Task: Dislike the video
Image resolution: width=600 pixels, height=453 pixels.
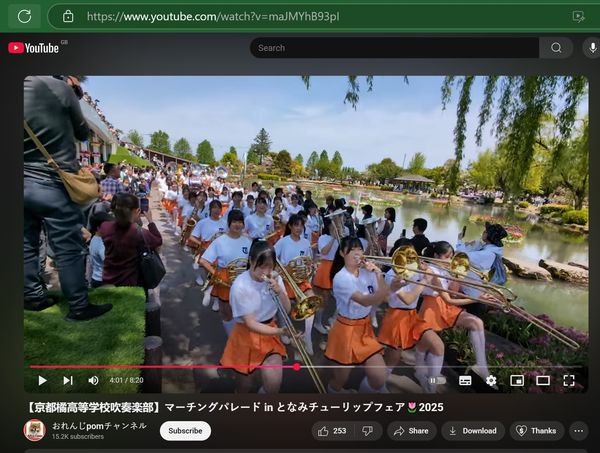Action: 368,431
